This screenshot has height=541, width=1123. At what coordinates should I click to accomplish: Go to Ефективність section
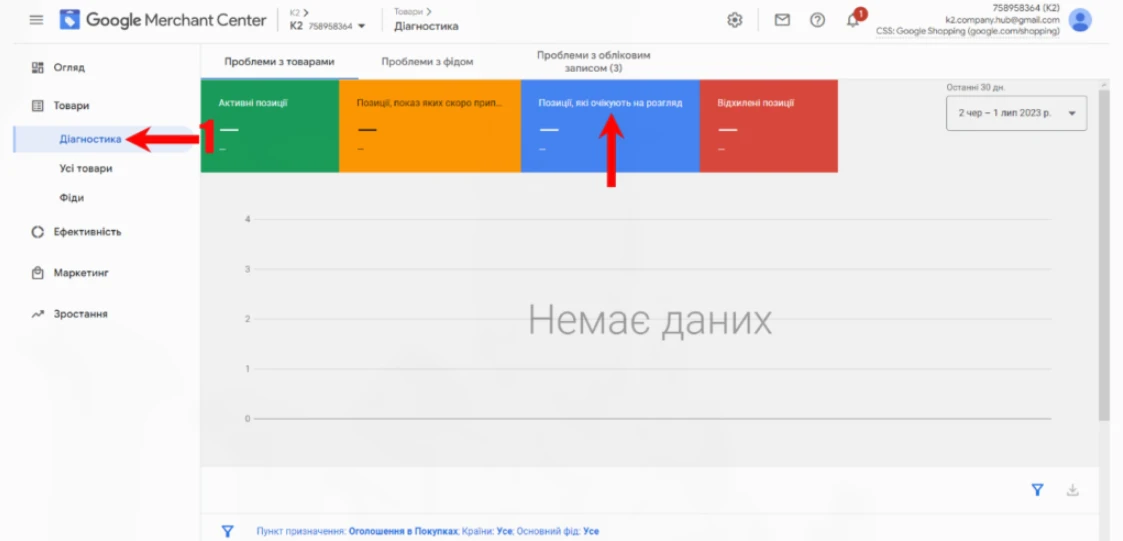point(87,232)
